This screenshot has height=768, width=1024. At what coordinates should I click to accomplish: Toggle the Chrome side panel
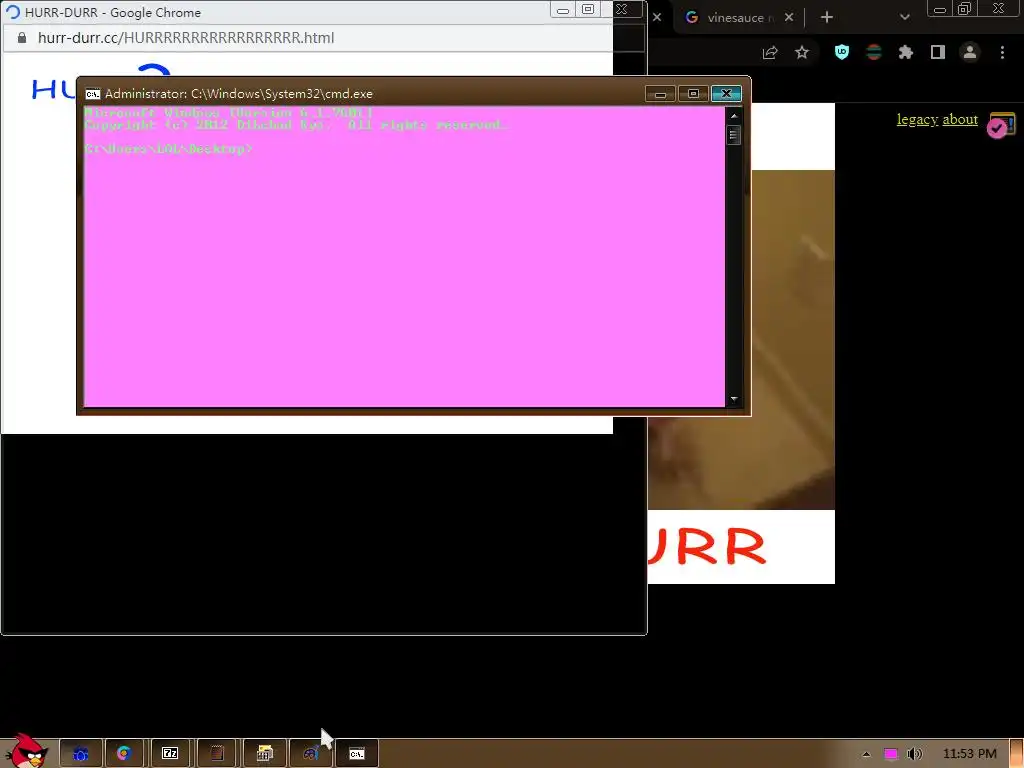click(x=938, y=52)
